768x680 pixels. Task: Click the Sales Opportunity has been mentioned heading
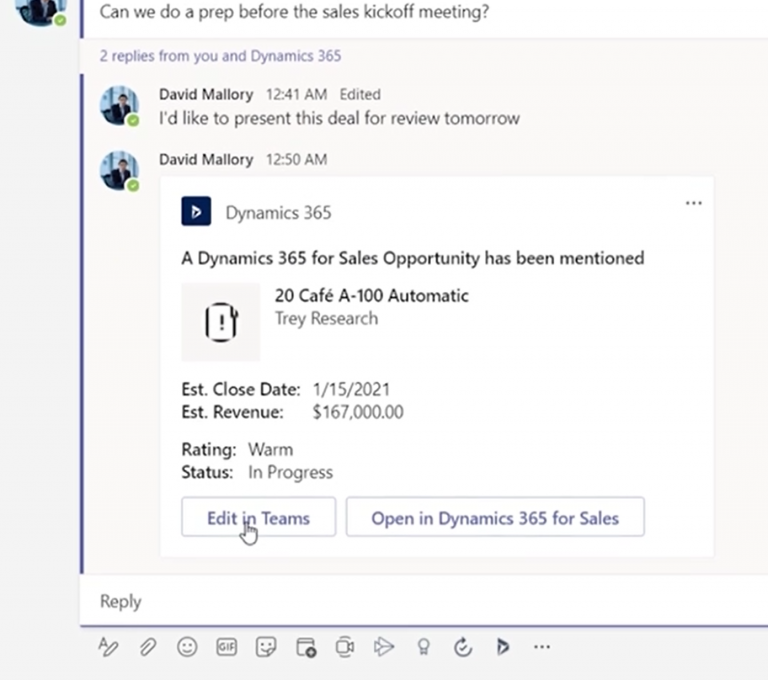[412, 258]
